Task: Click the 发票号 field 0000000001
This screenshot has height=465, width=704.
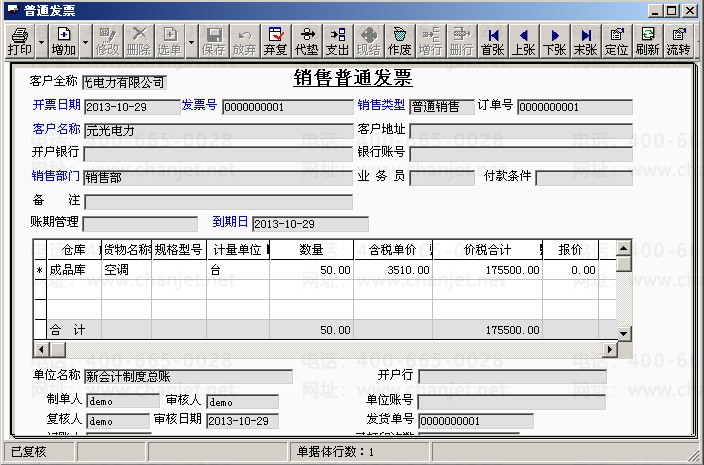Action: click(287, 107)
